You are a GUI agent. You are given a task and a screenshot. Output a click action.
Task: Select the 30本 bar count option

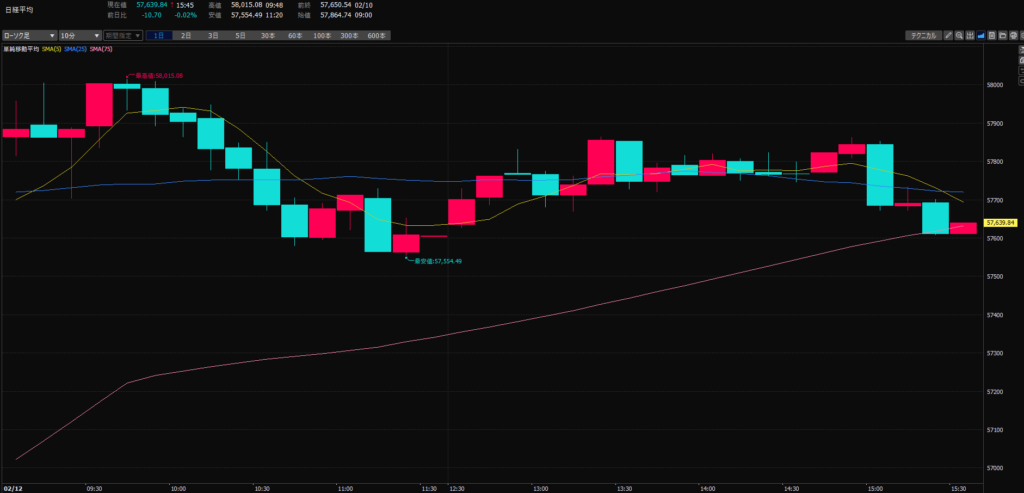(268, 35)
